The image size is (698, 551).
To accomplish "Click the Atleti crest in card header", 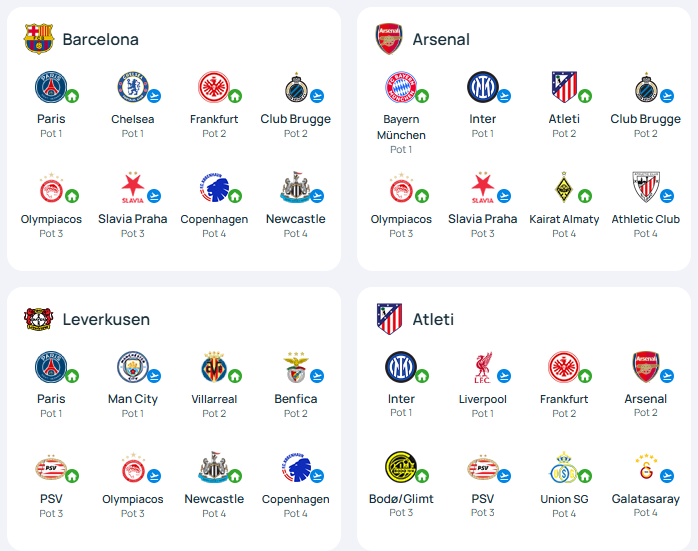I will click(x=389, y=319).
